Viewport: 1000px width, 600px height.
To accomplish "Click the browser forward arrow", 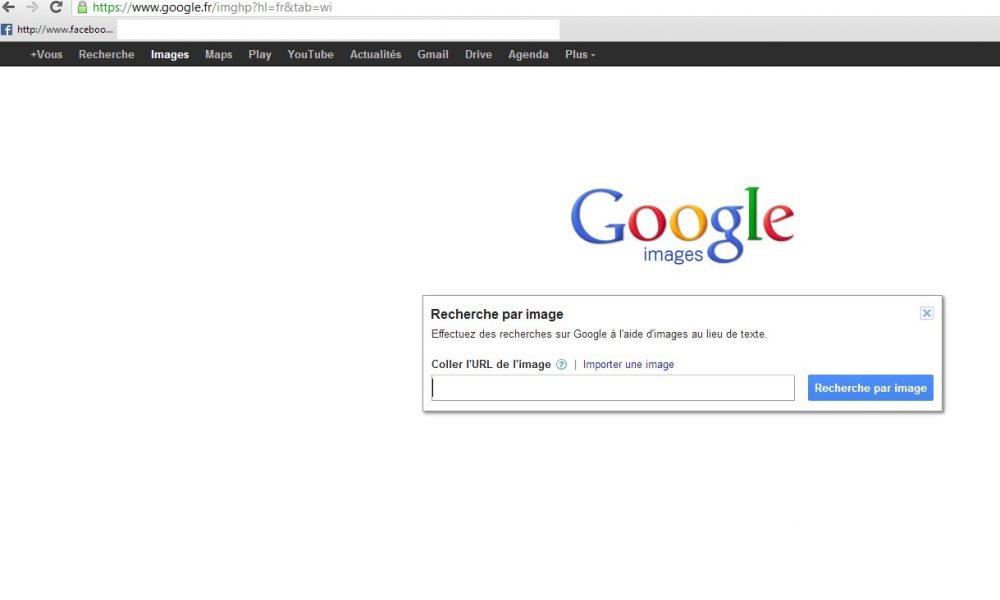I will tap(32, 7).
